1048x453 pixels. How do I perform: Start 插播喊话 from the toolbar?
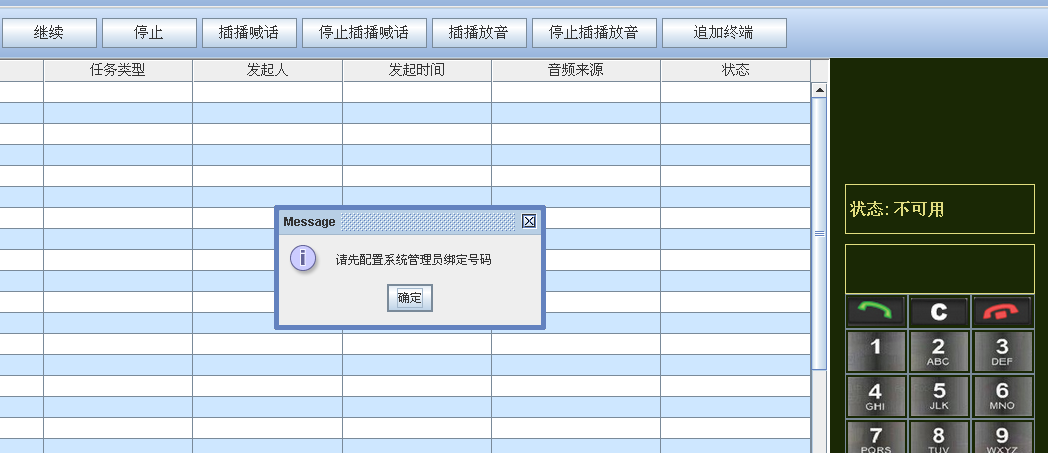click(x=249, y=33)
